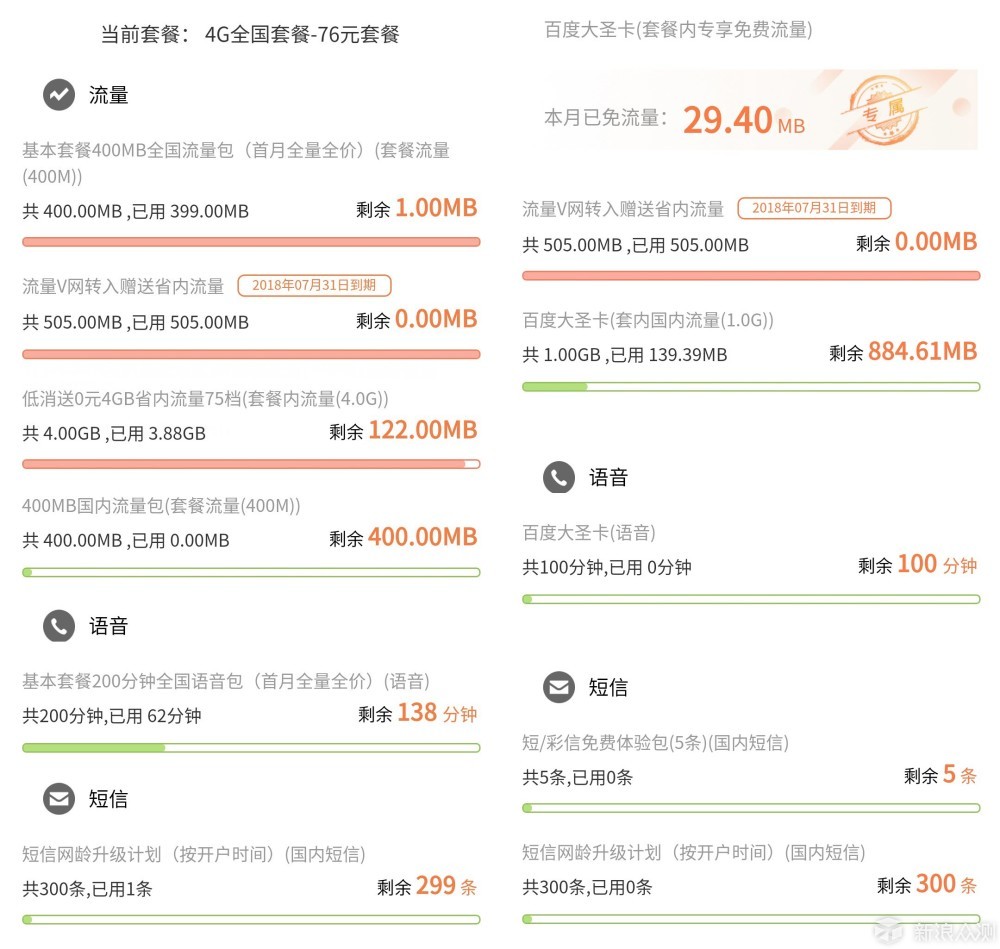Click the left 语音 phone icon
Image resolution: width=1000 pixels, height=949 pixels.
(x=59, y=626)
